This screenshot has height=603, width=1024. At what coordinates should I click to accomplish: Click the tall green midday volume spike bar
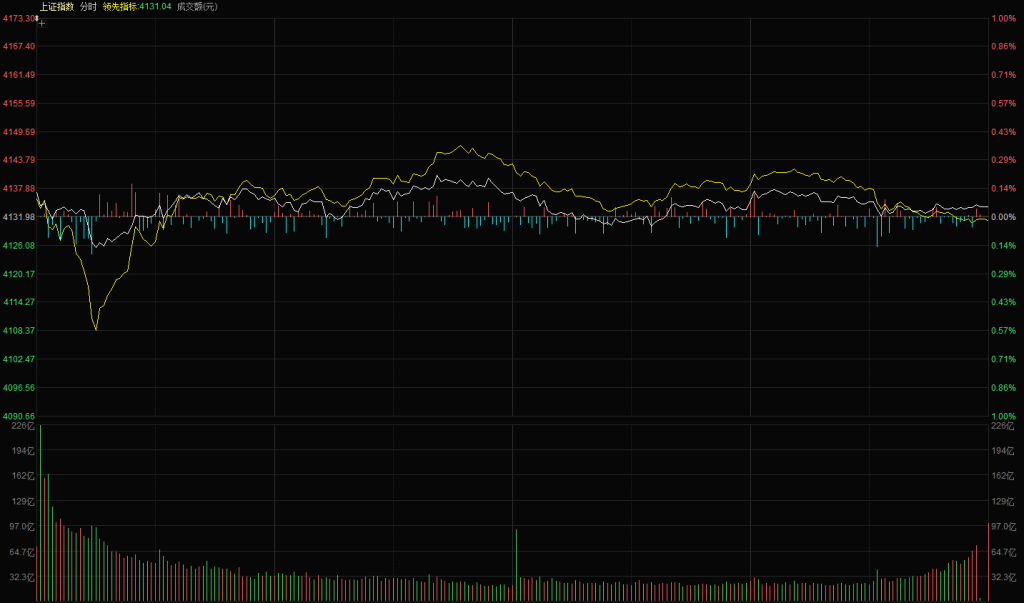[516, 565]
